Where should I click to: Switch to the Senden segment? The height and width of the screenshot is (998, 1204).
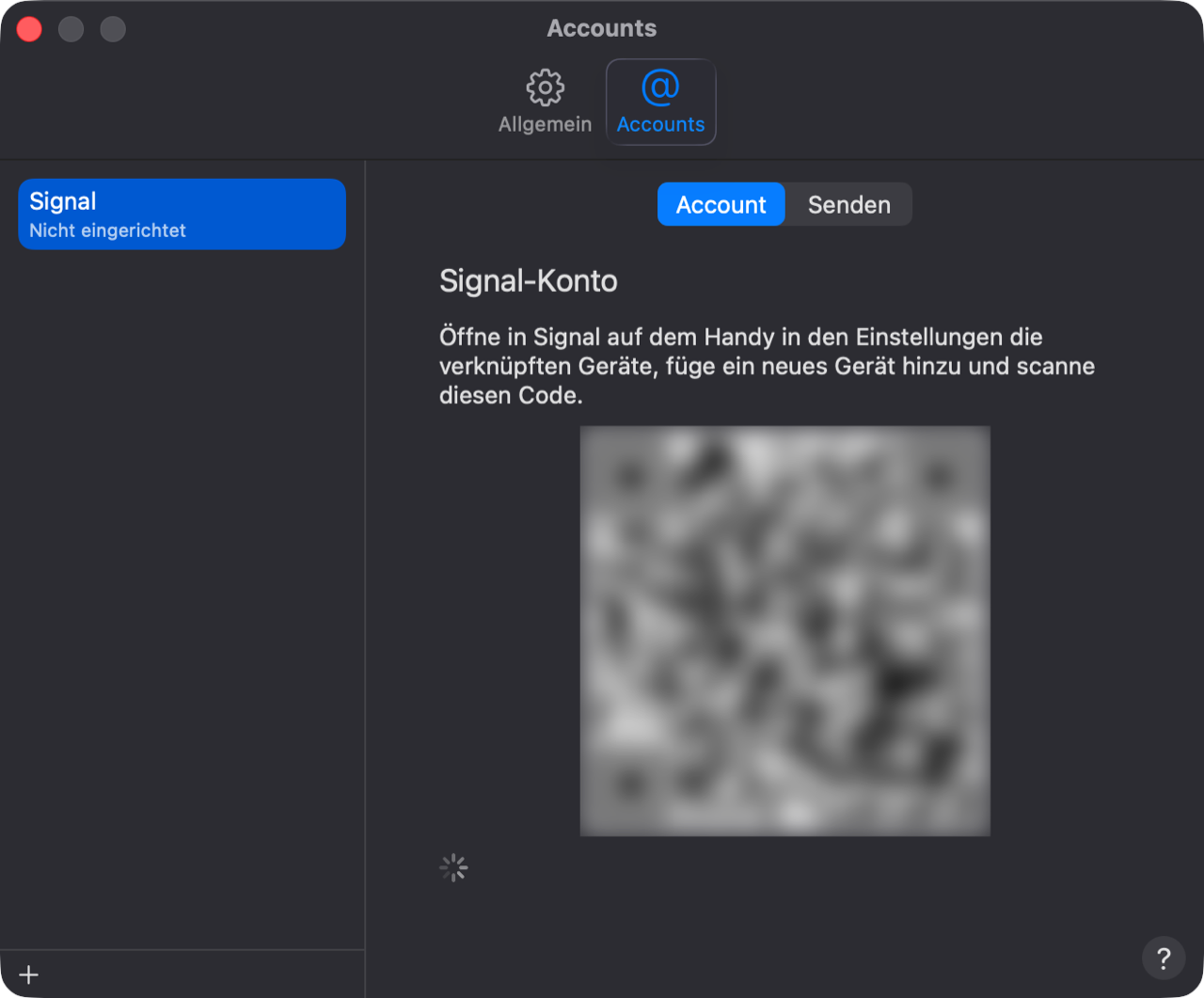pyautogui.click(x=848, y=204)
